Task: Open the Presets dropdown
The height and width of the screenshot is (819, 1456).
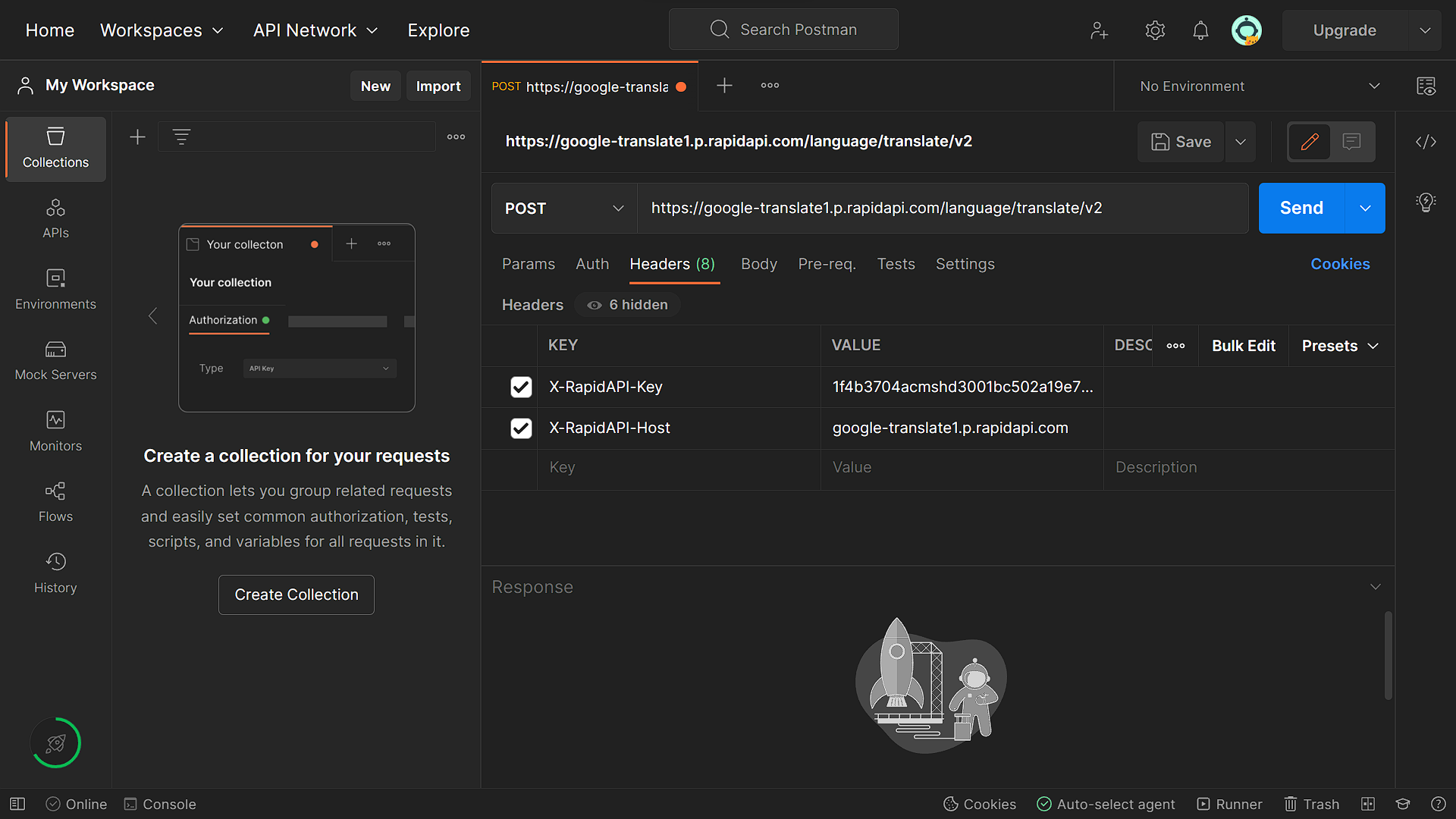Action: tap(1341, 346)
